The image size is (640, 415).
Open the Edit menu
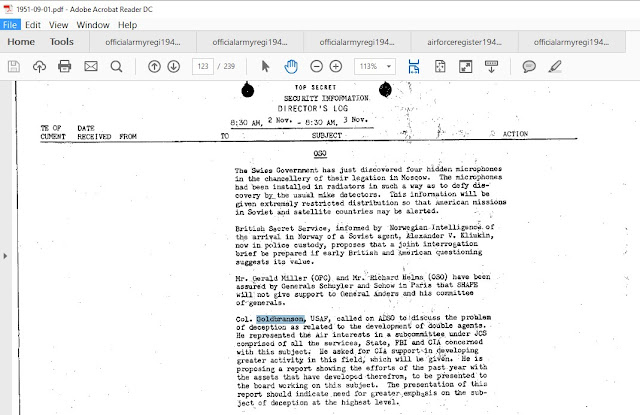pyautogui.click(x=33, y=24)
